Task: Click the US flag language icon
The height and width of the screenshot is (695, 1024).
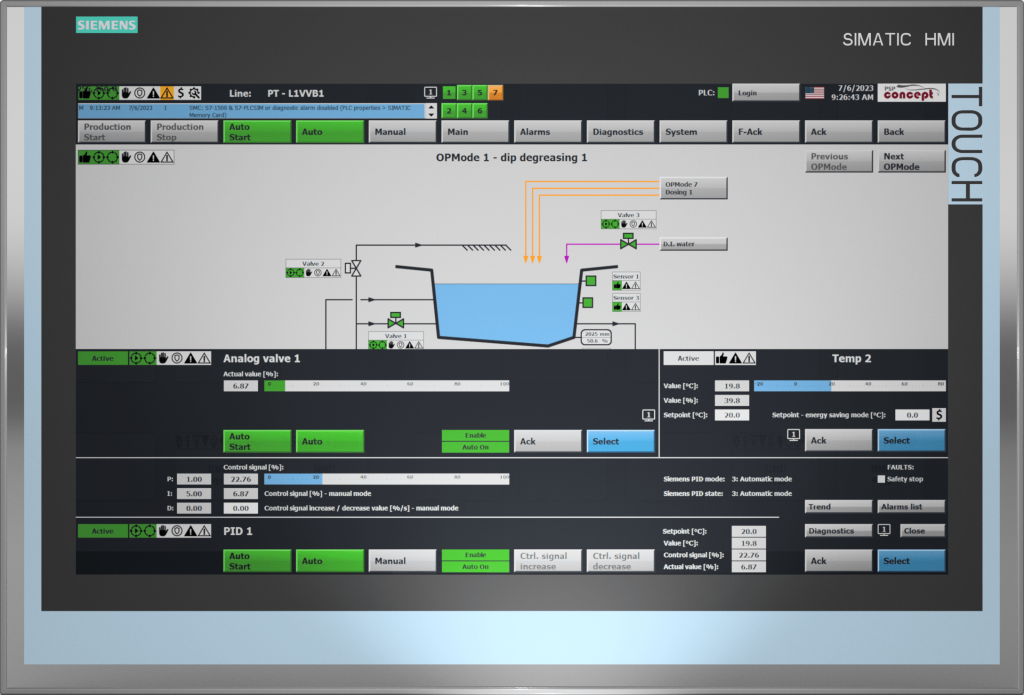Action: pyautogui.click(x=814, y=93)
